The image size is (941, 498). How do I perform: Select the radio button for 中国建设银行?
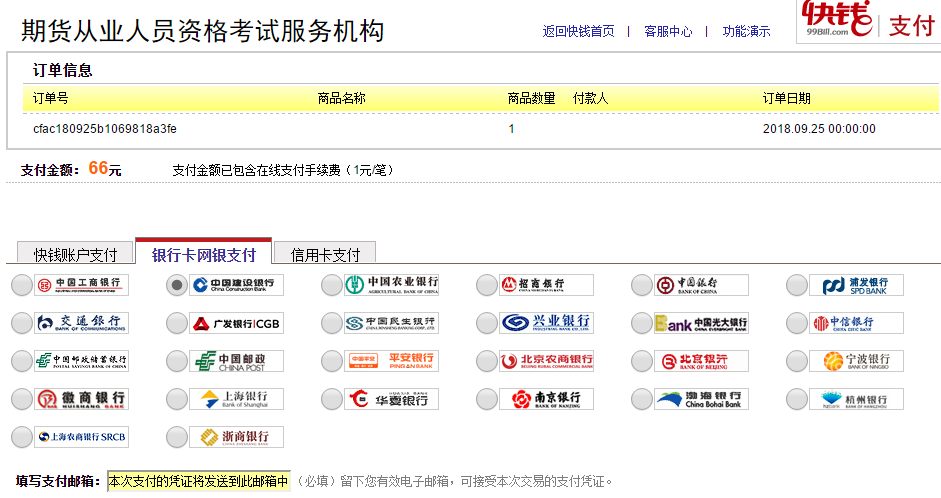(176, 285)
